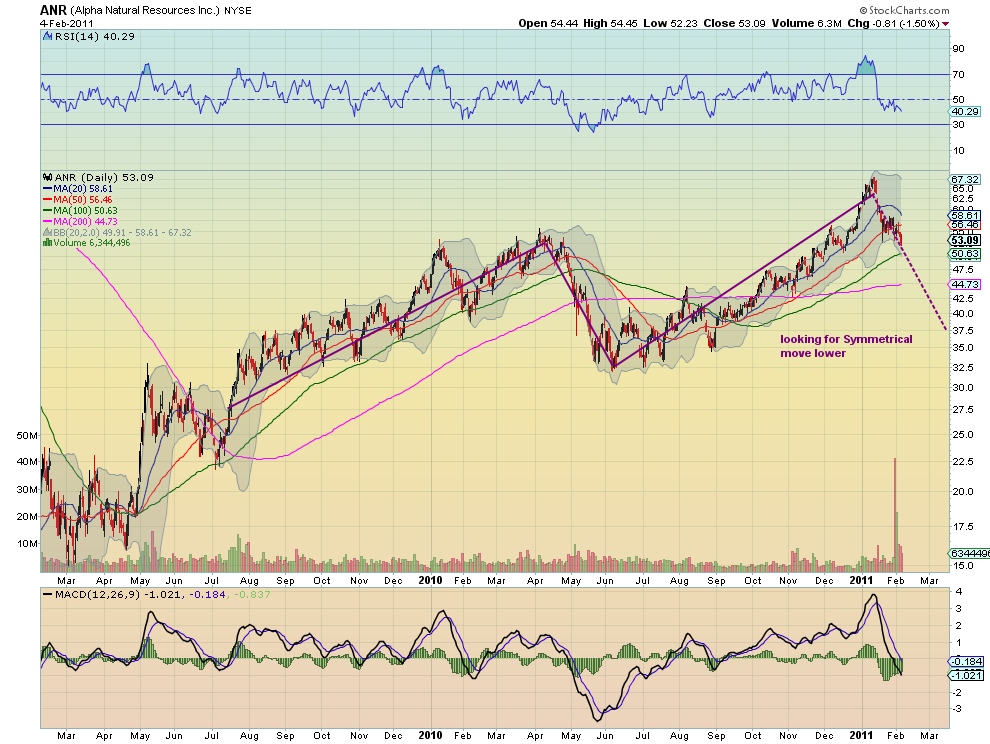Click the High 54.45 value
990x744 pixels.
[611, 23]
